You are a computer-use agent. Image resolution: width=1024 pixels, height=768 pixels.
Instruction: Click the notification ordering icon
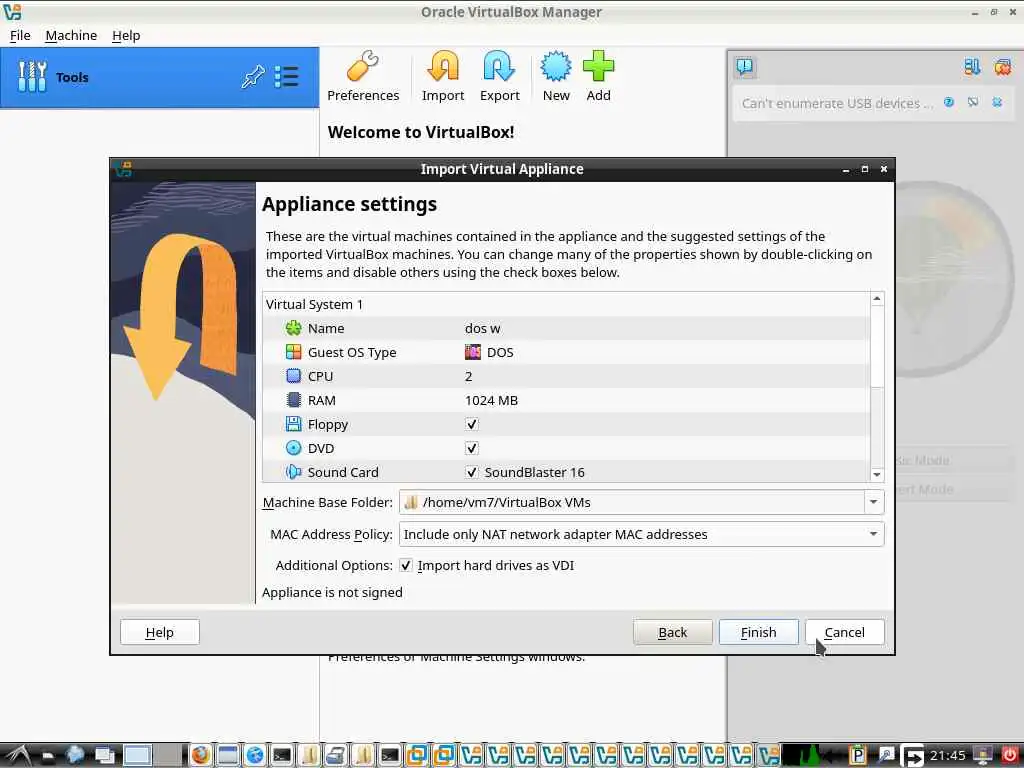[972, 66]
